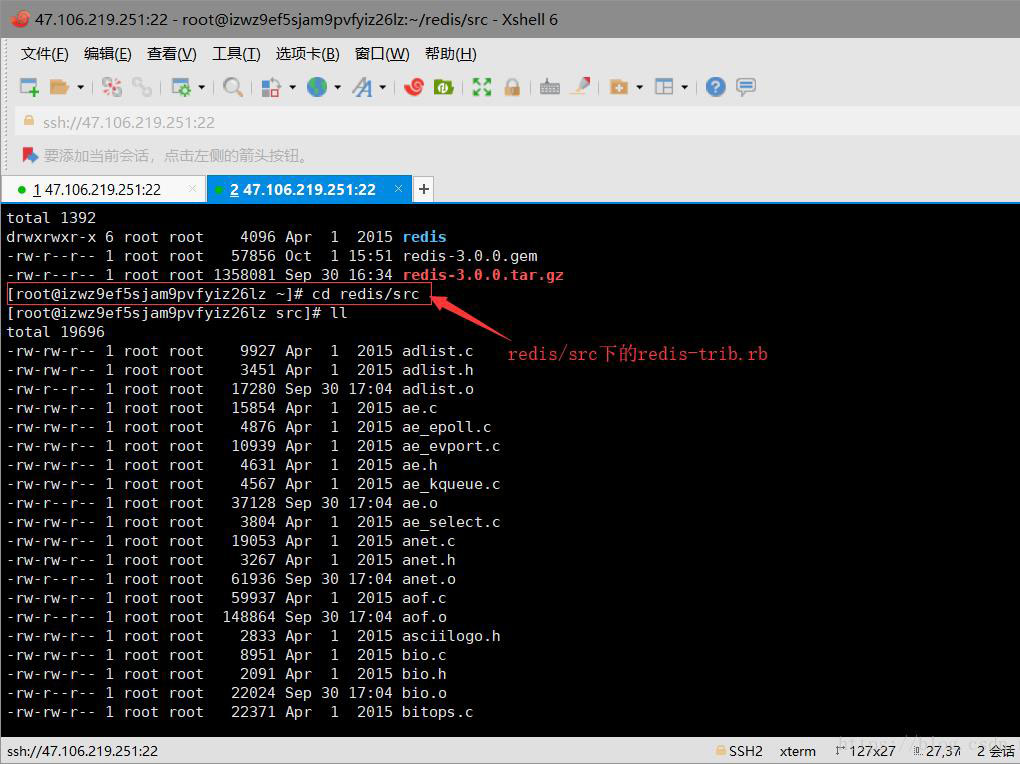The image size is (1020, 764).
Task: Open the 查看(V) menu
Action: pyautogui.click(x=171, y=54)
